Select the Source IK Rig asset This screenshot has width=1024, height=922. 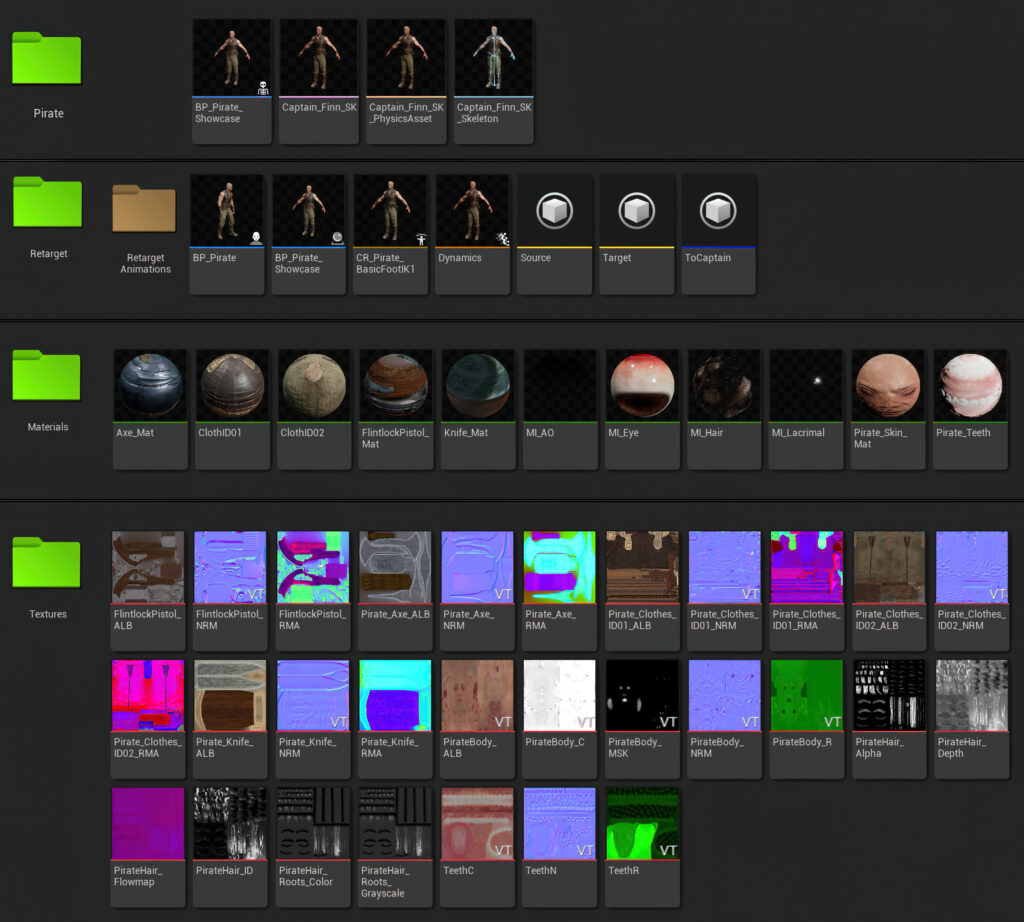[x=554, y=210]
